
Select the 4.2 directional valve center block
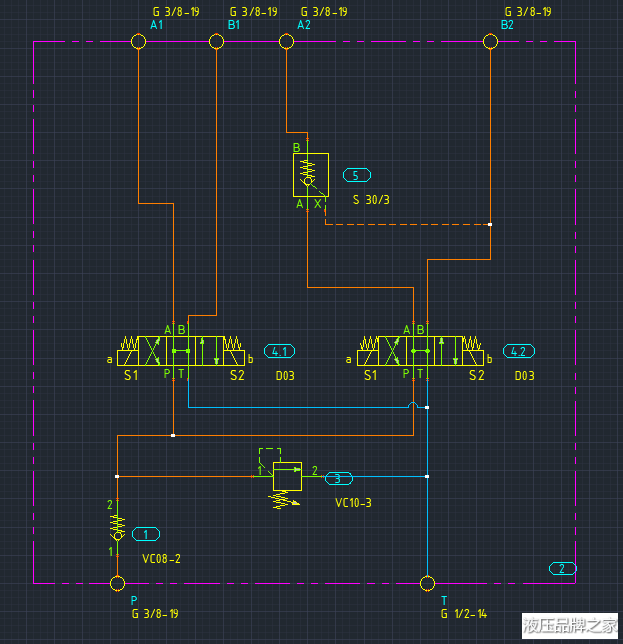click(x=418, y=351)
